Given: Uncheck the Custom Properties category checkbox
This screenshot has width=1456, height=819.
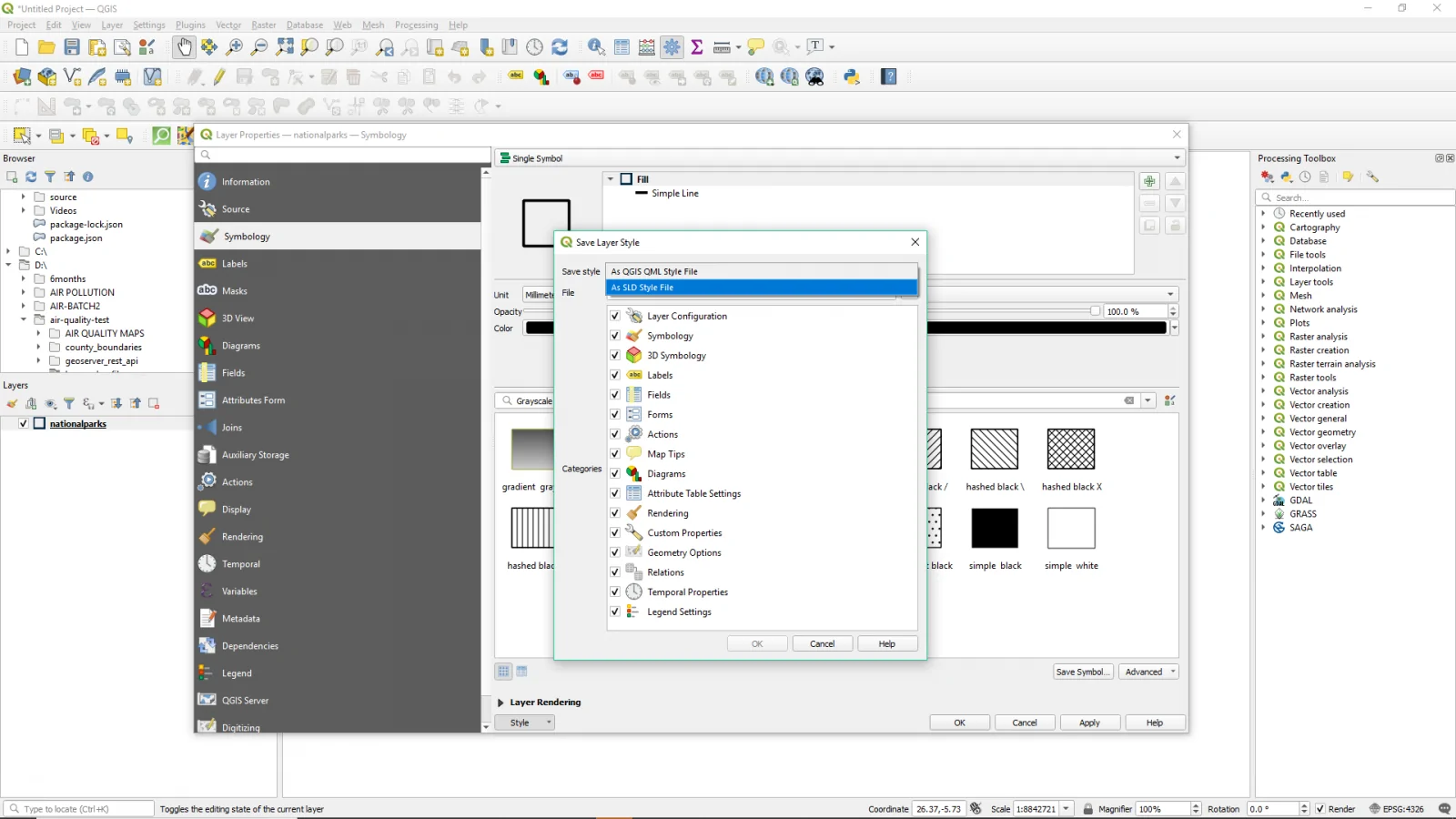Looking at the screenshot, I should pos(615,533).
